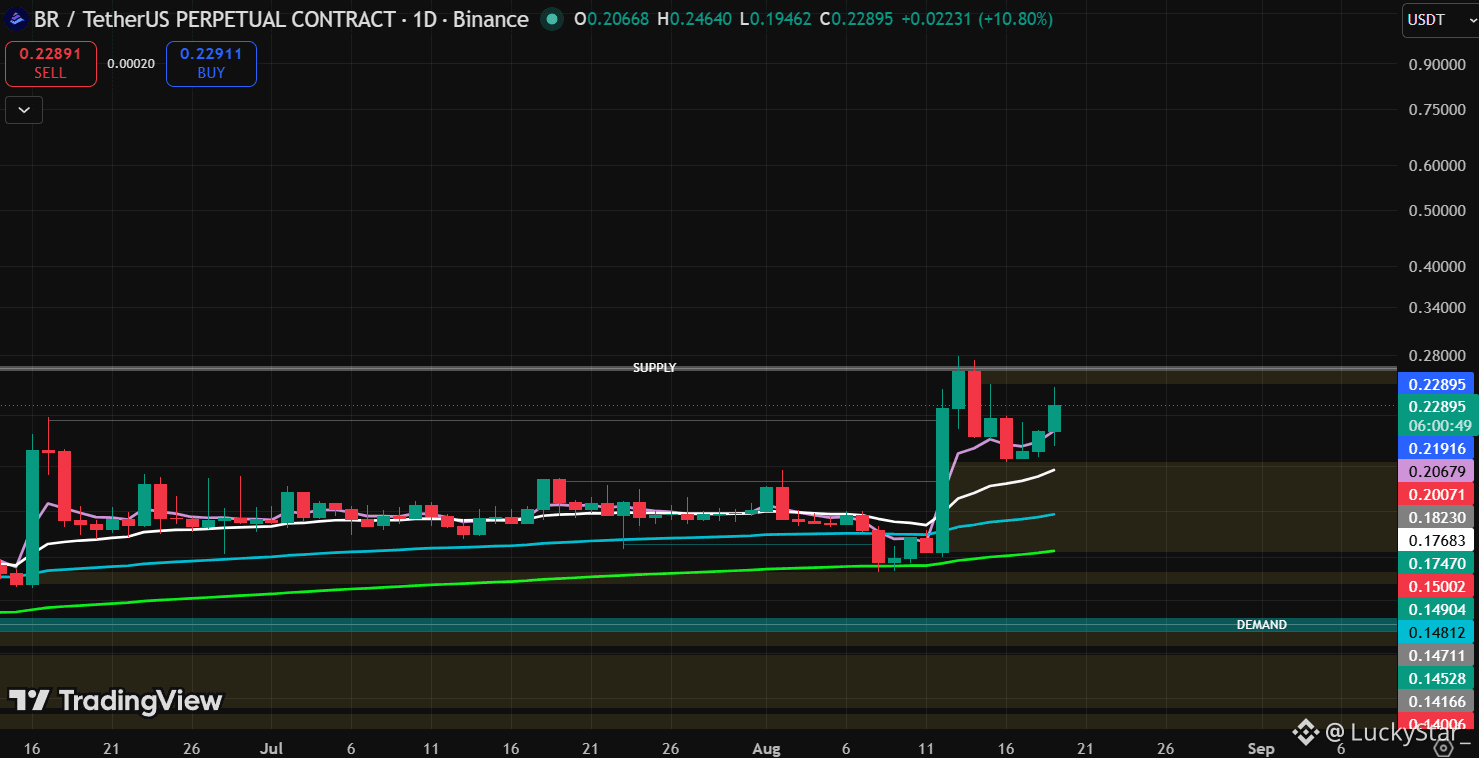This screenshot has width=1479, height=758.
Task: Click the BR coin logo icon
Action: tap(16, 18)
